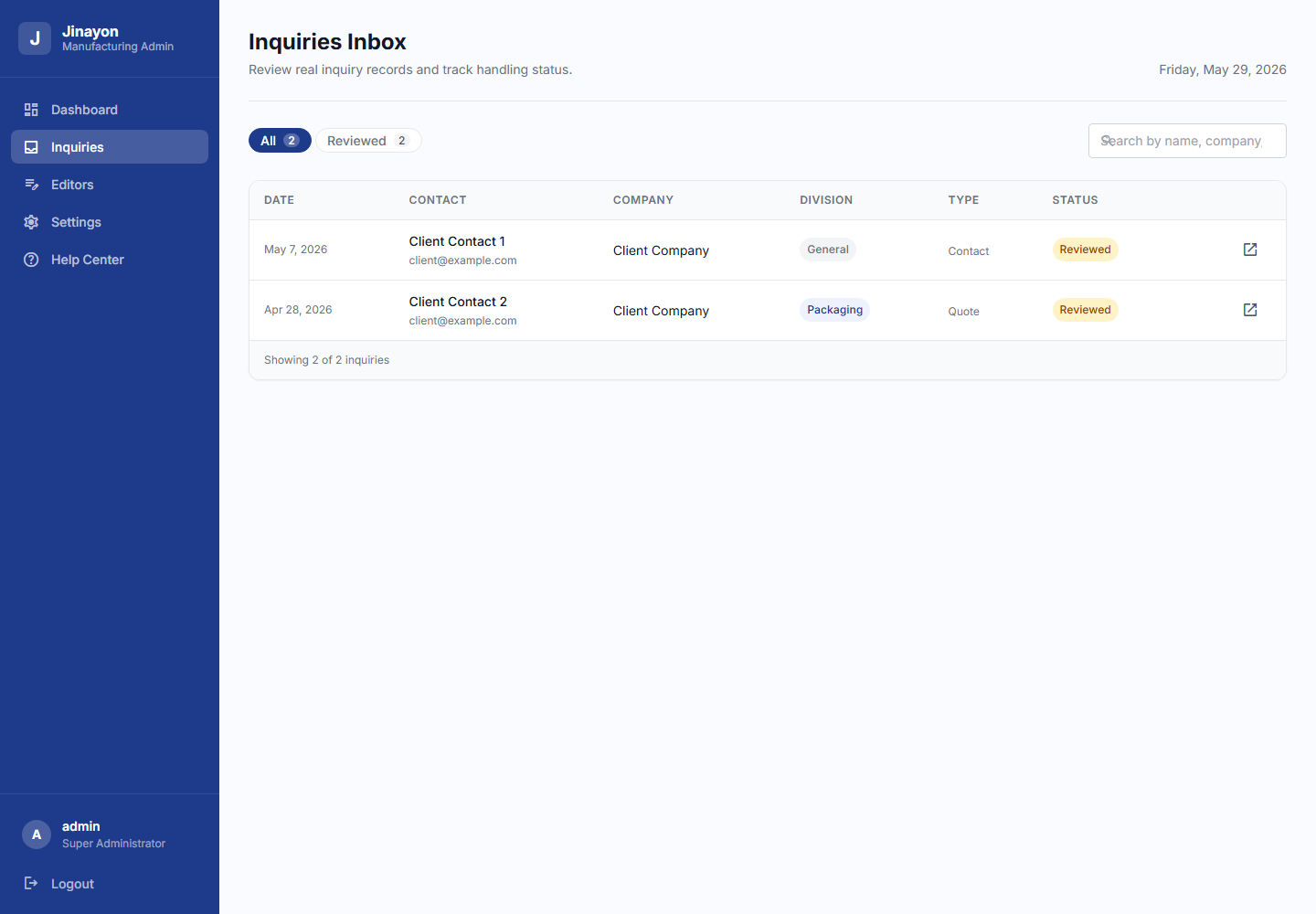Select the All filter tab

[280, 141]
